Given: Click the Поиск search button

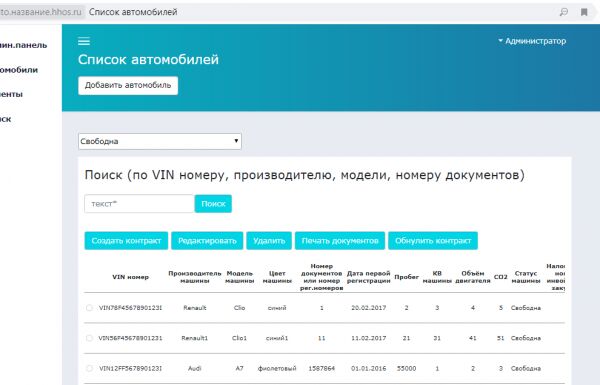Looking at the screenshot, I should (x=213, y=204).
